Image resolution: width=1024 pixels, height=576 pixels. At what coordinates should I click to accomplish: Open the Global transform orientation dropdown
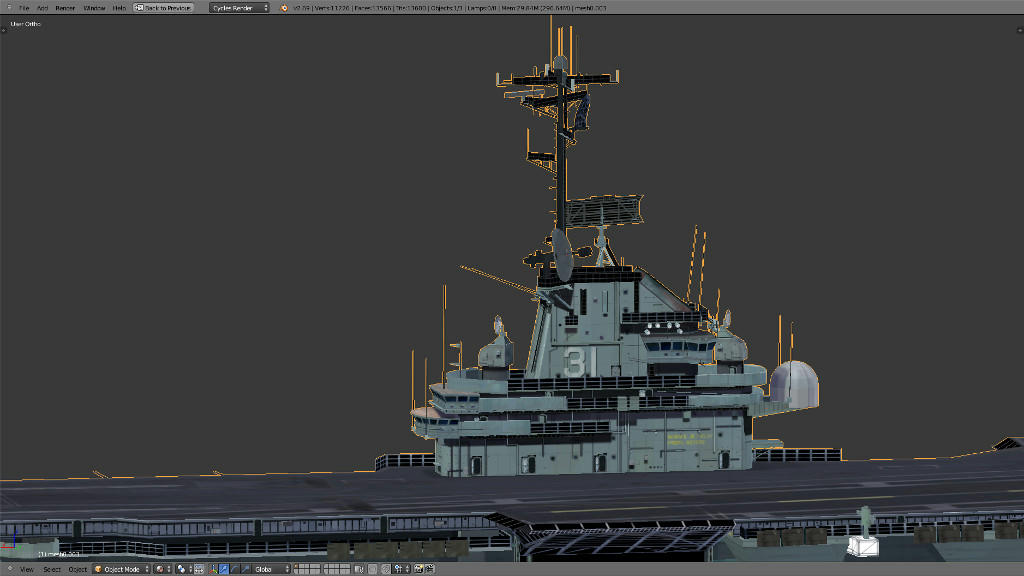tap(271, 569)
